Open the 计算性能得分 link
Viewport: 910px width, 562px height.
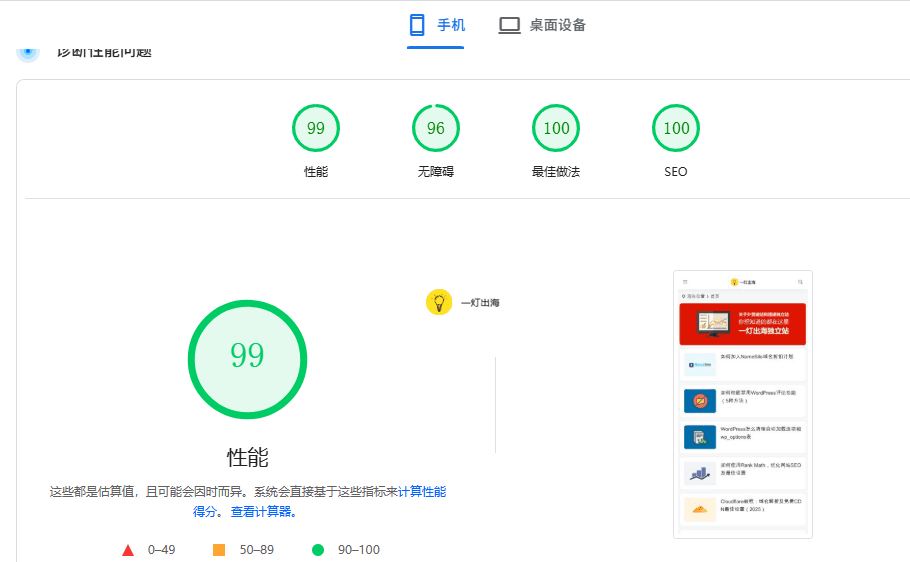pos(422,492)
